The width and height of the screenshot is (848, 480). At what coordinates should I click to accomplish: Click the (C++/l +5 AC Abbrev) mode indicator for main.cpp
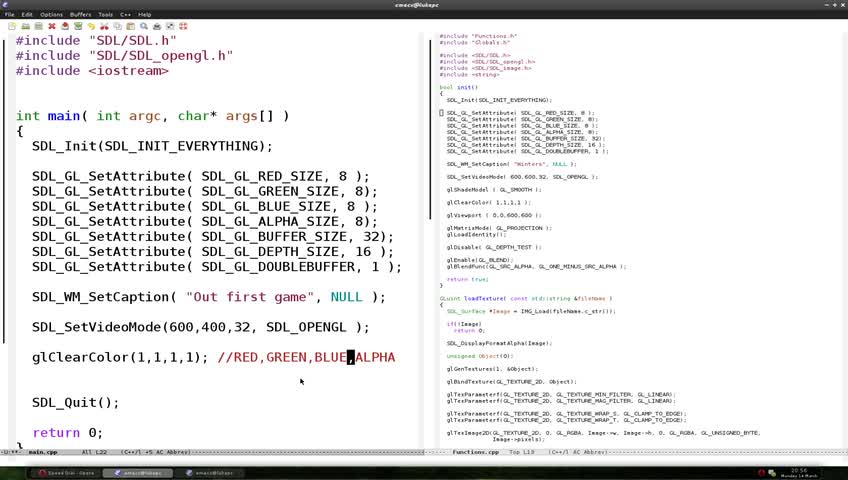[155, 452]
